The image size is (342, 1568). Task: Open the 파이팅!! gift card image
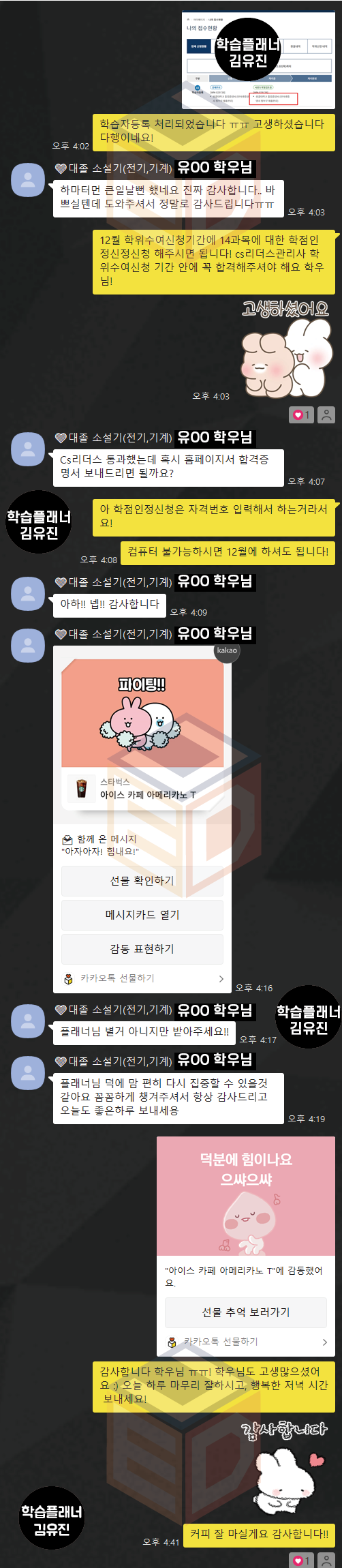[142, 712]
